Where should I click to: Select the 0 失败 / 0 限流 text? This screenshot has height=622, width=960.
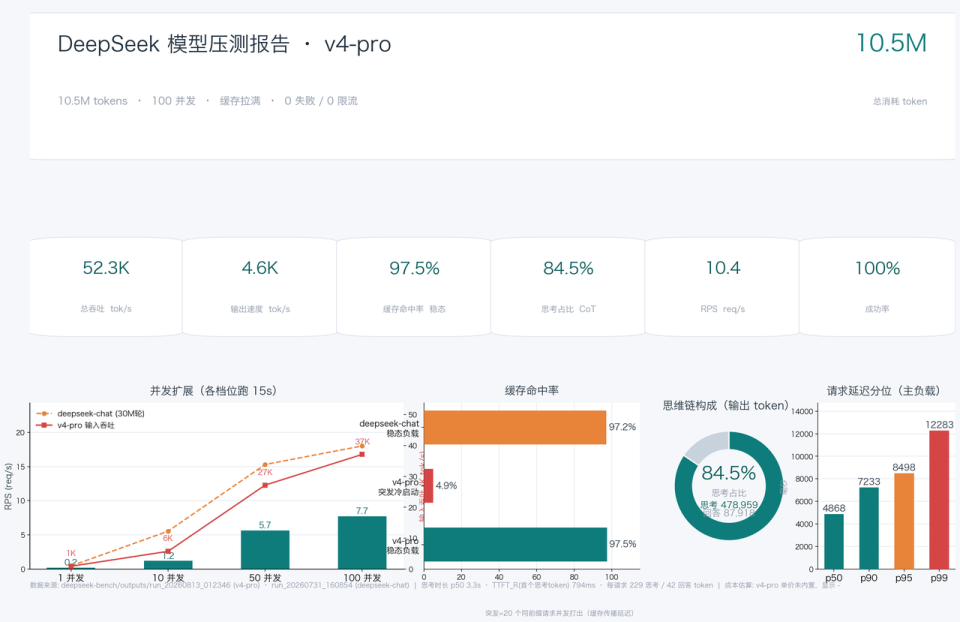pos(321,101)
